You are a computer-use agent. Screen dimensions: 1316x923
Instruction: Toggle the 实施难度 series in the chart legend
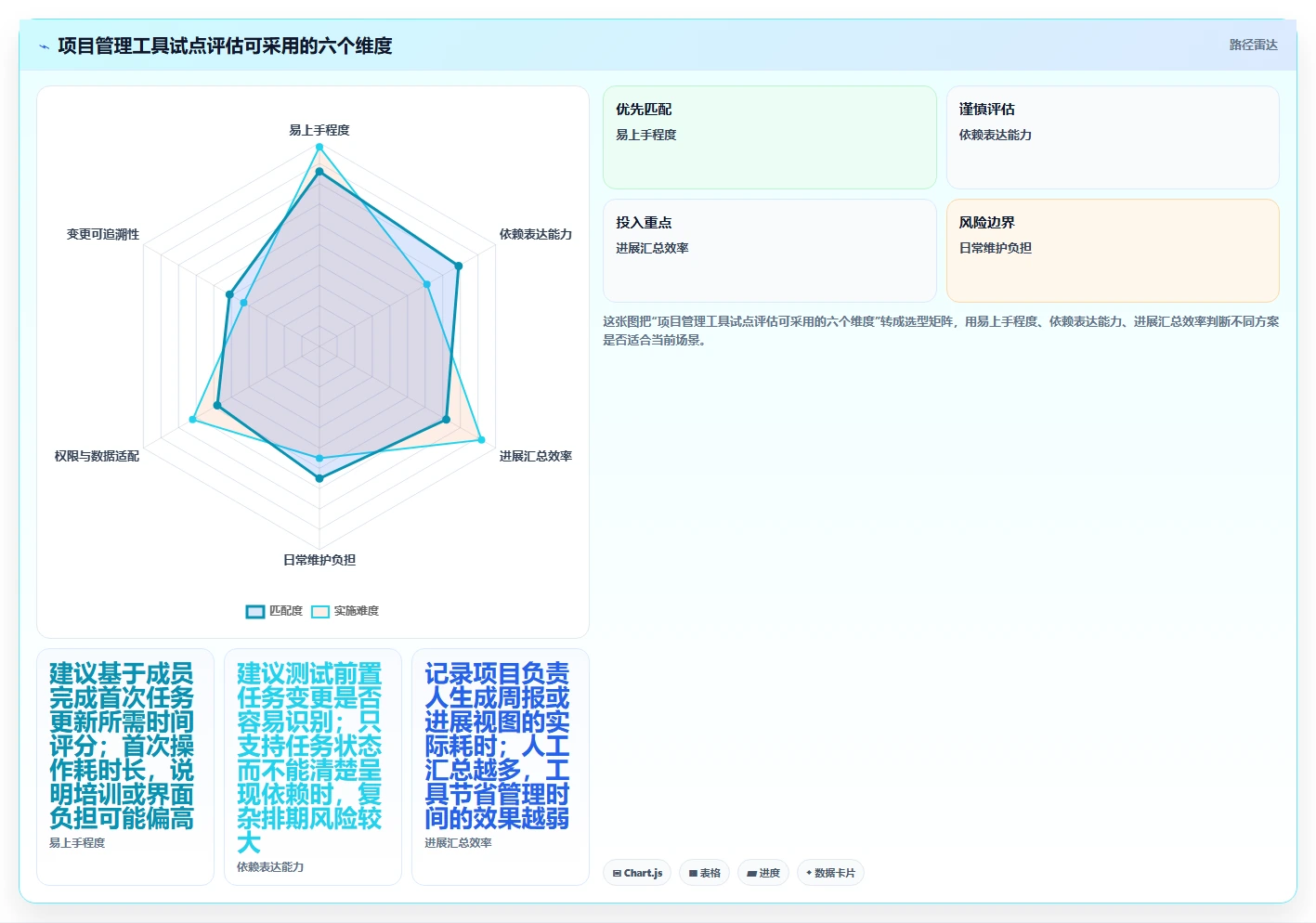[345, 611]
